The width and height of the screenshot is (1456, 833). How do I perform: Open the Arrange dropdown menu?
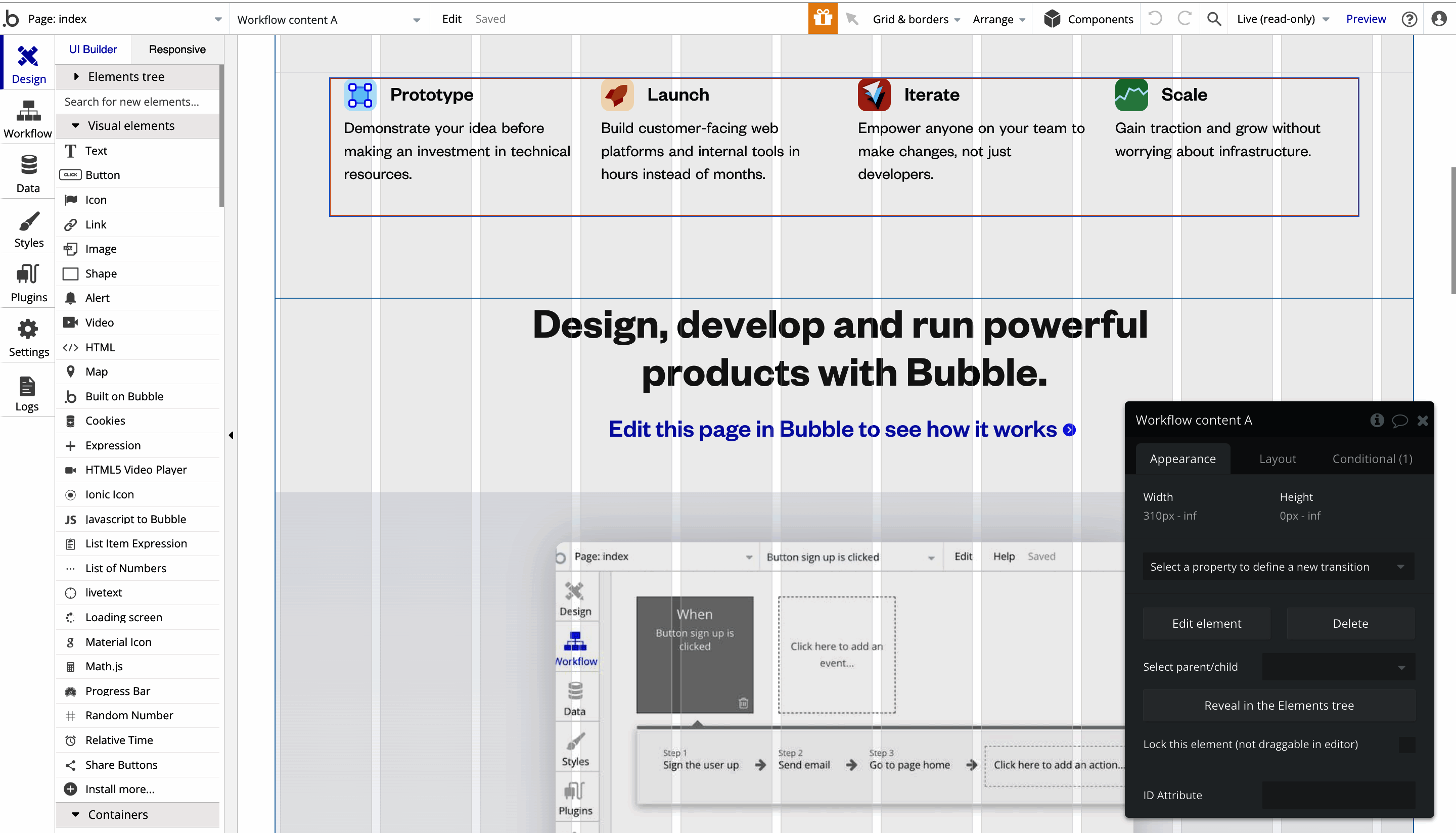(x=998, y=19)
